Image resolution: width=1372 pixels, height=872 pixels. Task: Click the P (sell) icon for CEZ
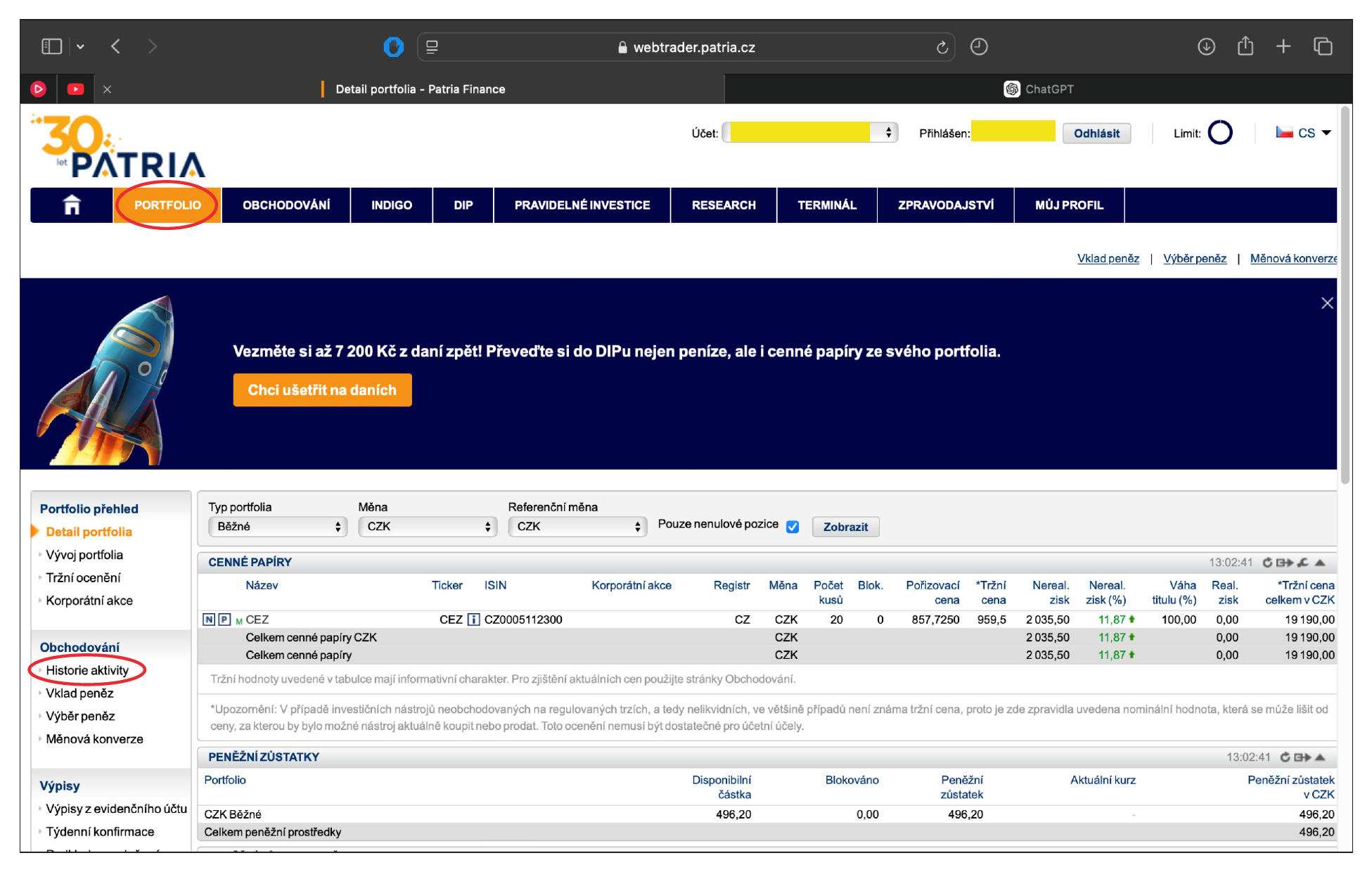point(224,620)
